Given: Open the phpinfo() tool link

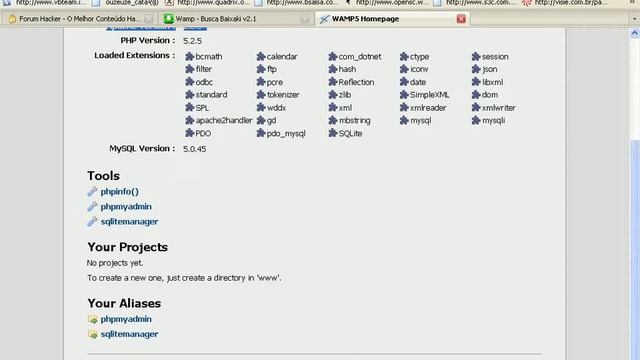Looking at the screenshot, I should pyautogui.click(x=120, y=191).
